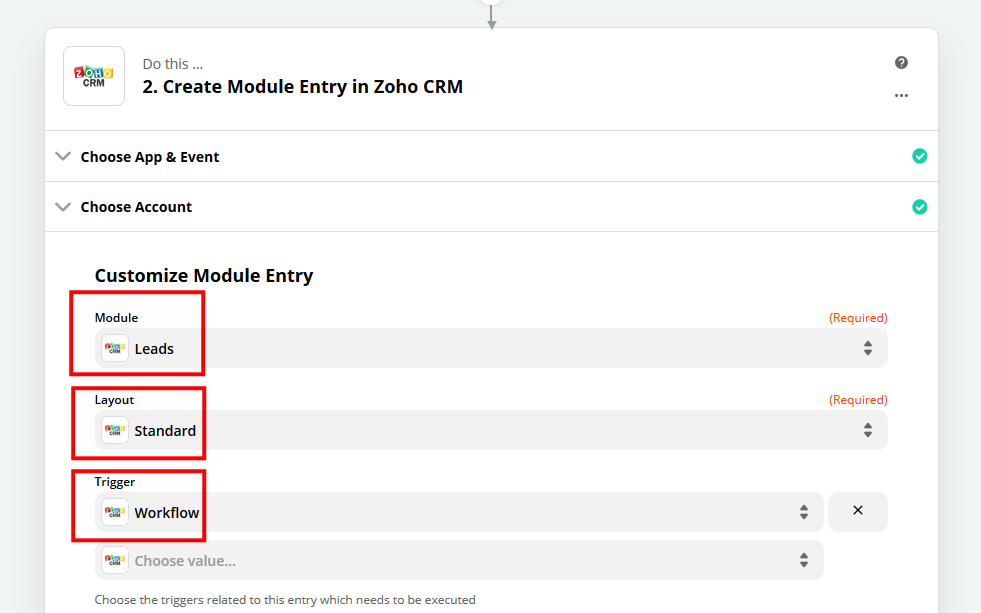This screenshot has height=613, width=981.
Task: Click the Zoho icon in the Choose value field
Action: 115,560
